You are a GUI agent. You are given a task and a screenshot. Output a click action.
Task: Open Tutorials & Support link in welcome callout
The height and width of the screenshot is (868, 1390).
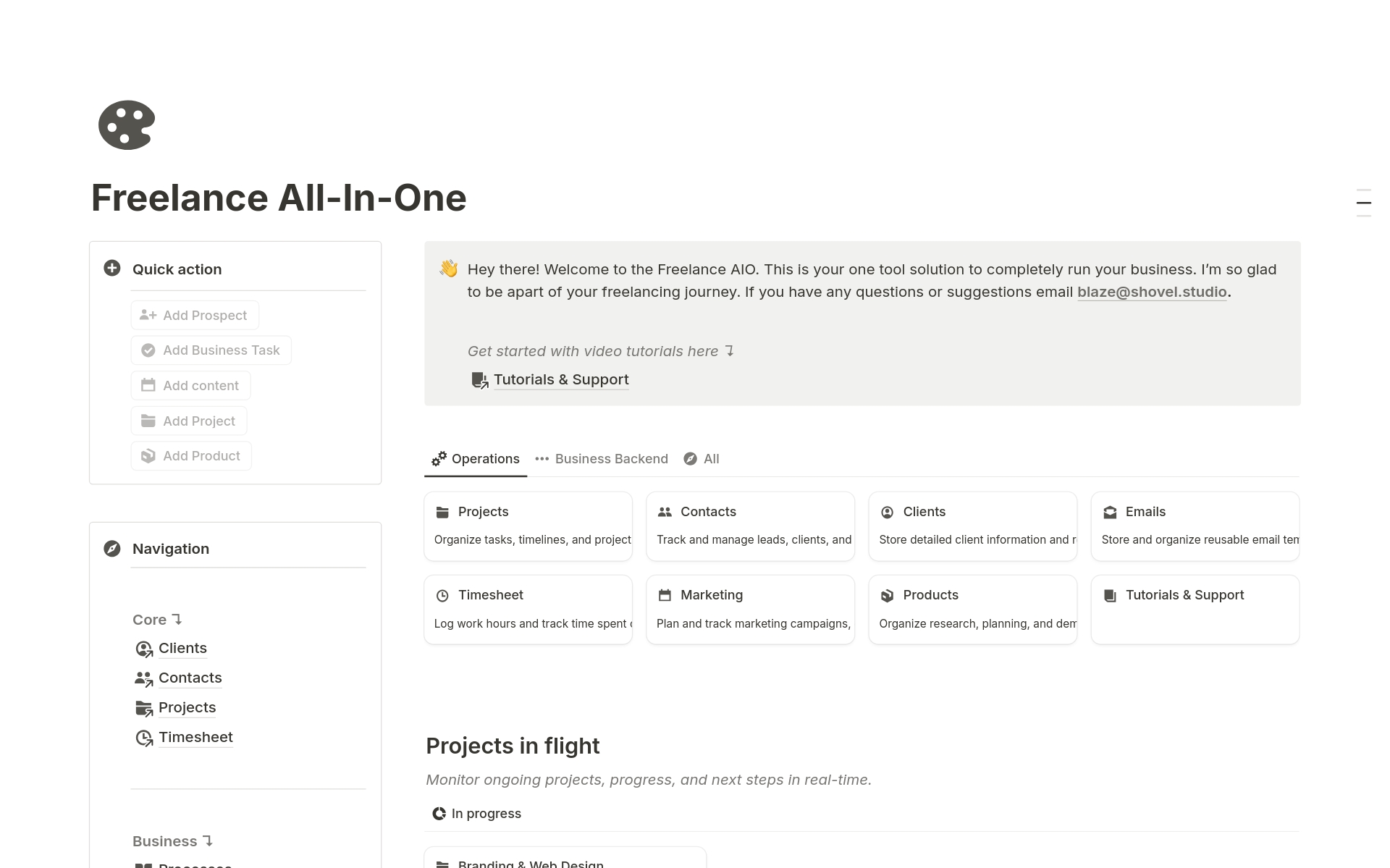pos(561,379)
